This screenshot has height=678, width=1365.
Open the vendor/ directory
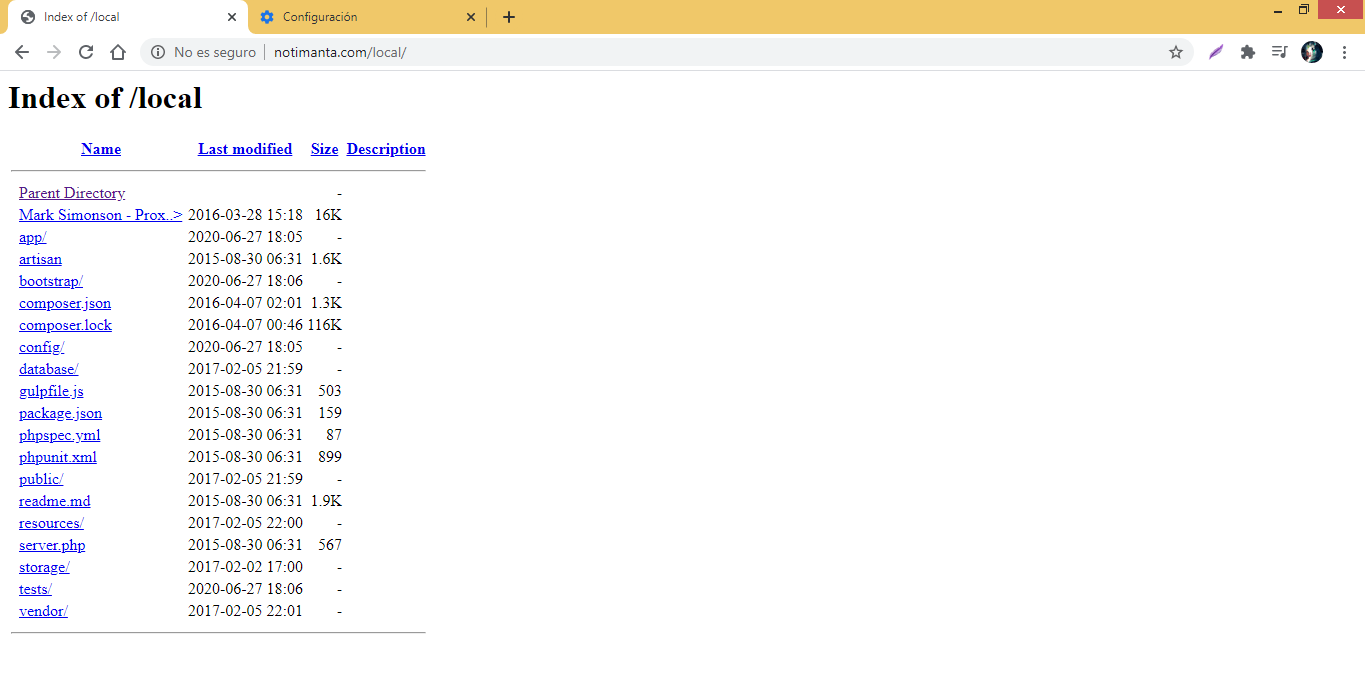tap(43, 611)
